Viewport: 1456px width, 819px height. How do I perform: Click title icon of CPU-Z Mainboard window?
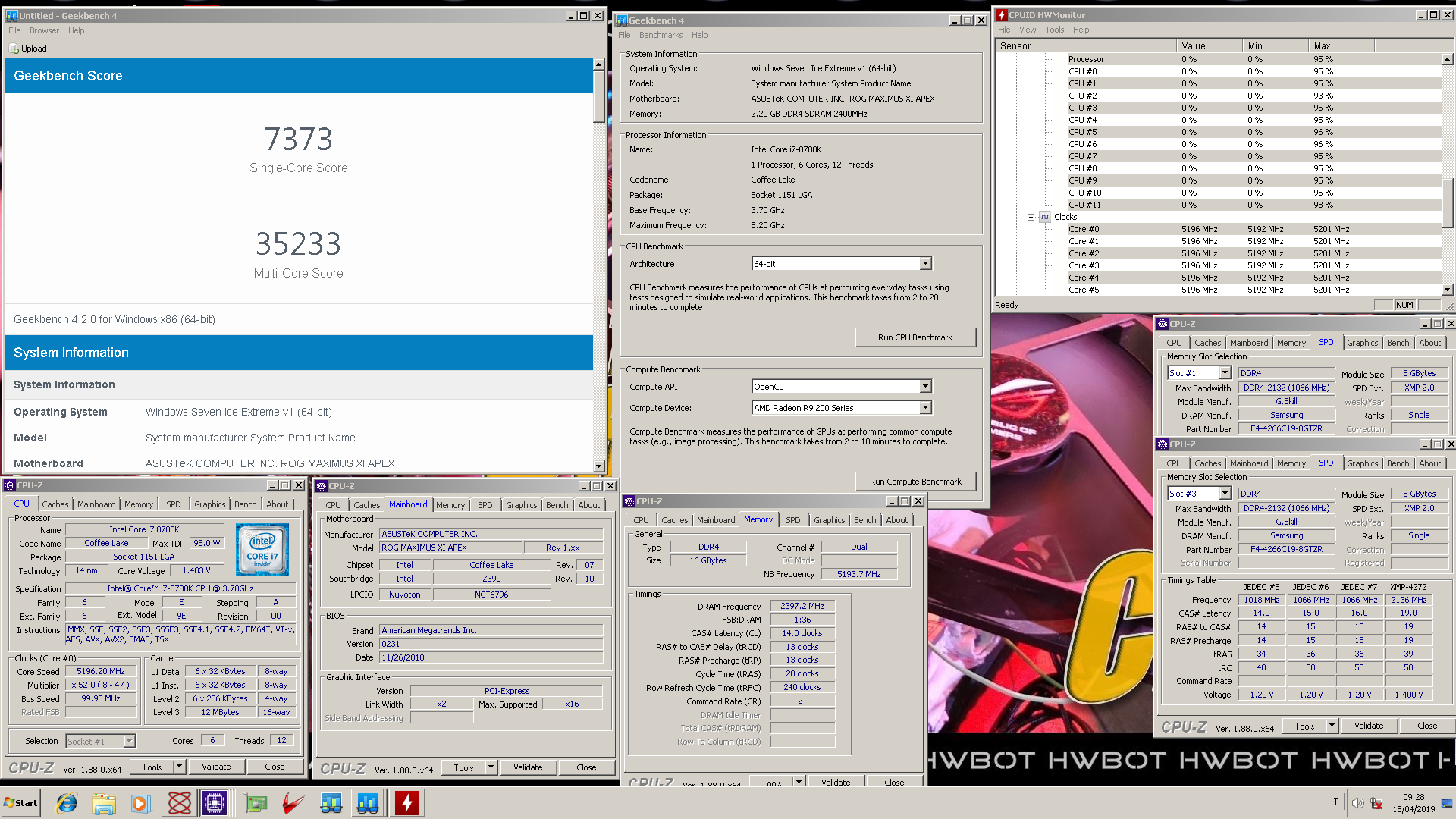click(x=322, y=486)
